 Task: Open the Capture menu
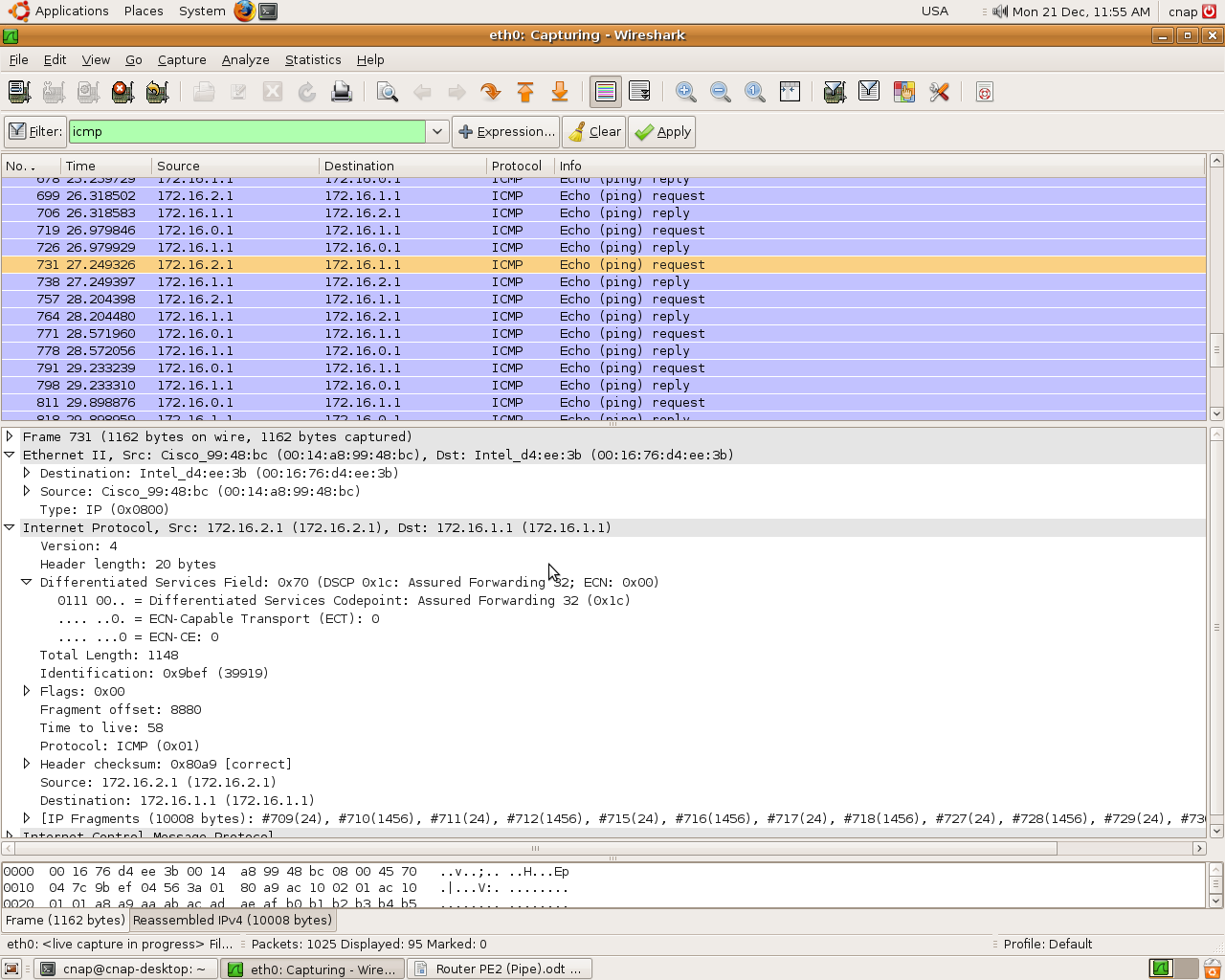tap(182, 59)
